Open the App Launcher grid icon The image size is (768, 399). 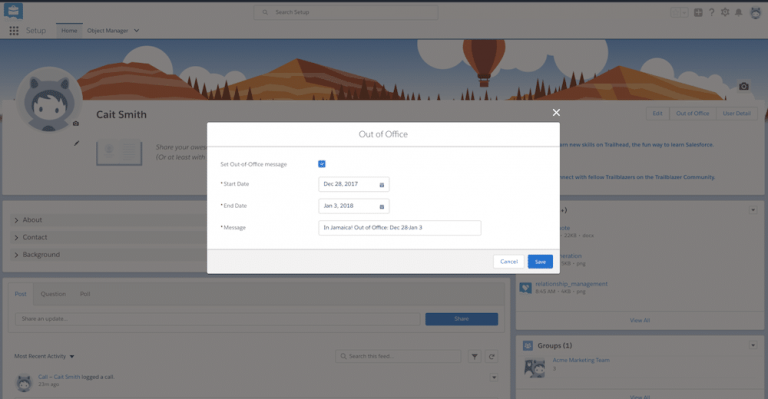14,30
